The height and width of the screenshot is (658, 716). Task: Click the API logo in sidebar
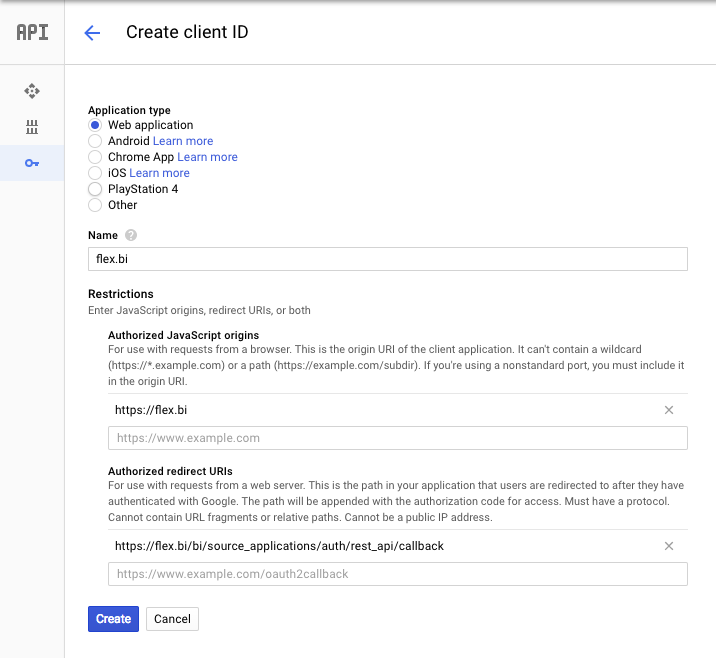pyautogui.click(x=32, y=32)
